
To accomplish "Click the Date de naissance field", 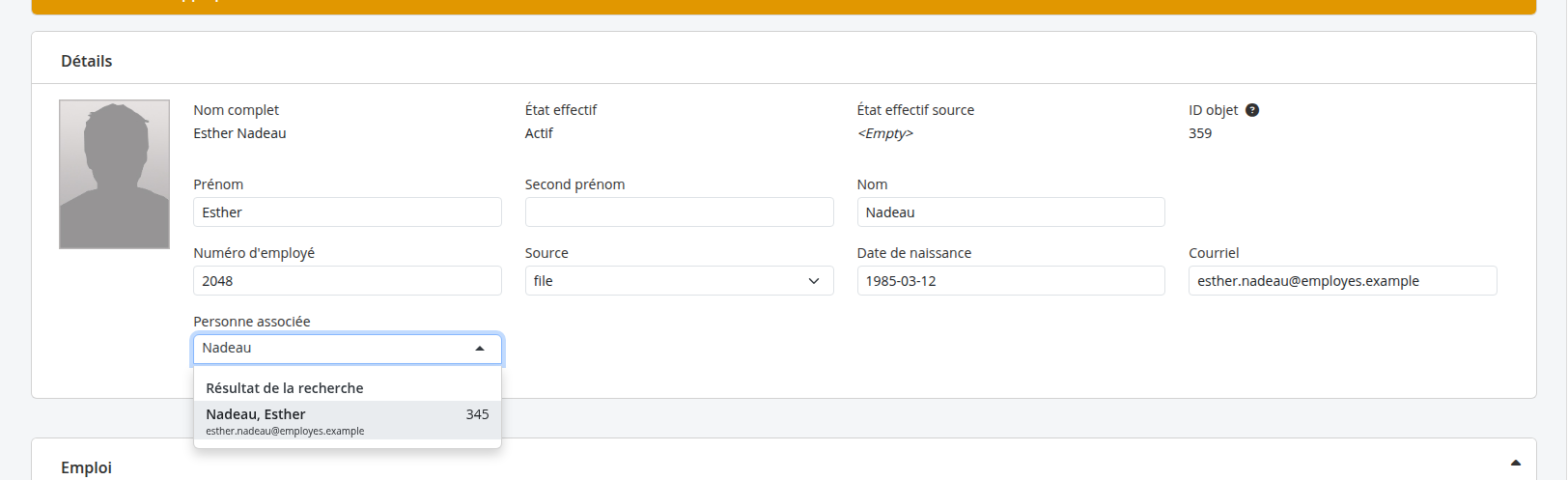I will 1011,281.
